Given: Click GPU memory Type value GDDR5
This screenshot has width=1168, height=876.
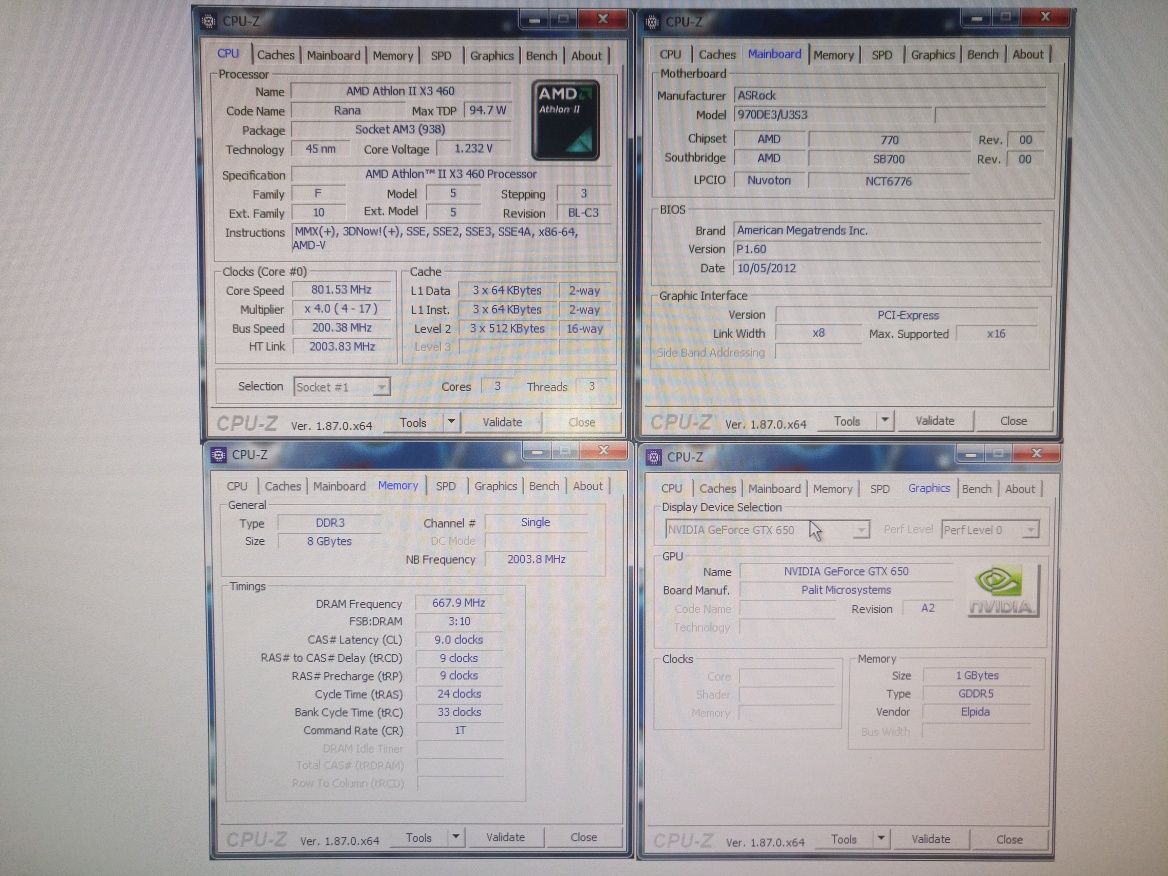Looking at the screenshot, I should (976, 694).
